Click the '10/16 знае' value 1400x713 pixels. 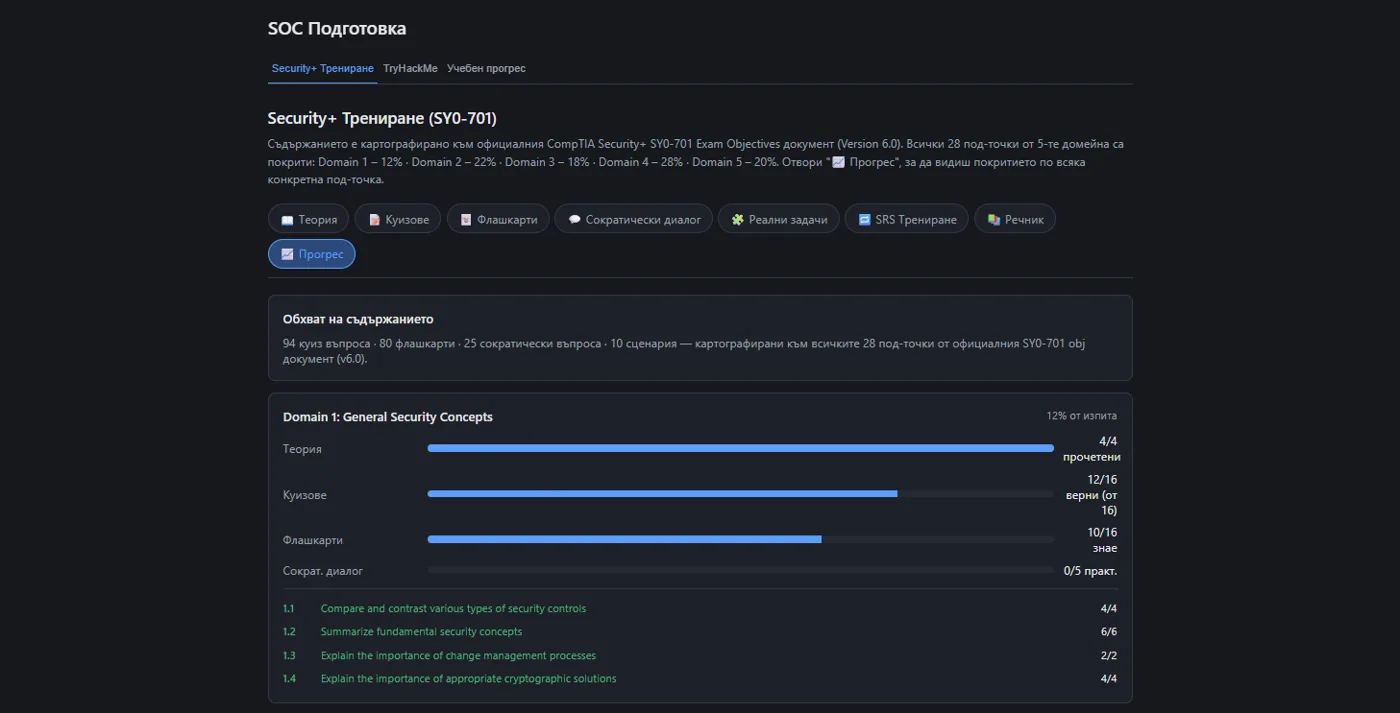pos(1102,540)
